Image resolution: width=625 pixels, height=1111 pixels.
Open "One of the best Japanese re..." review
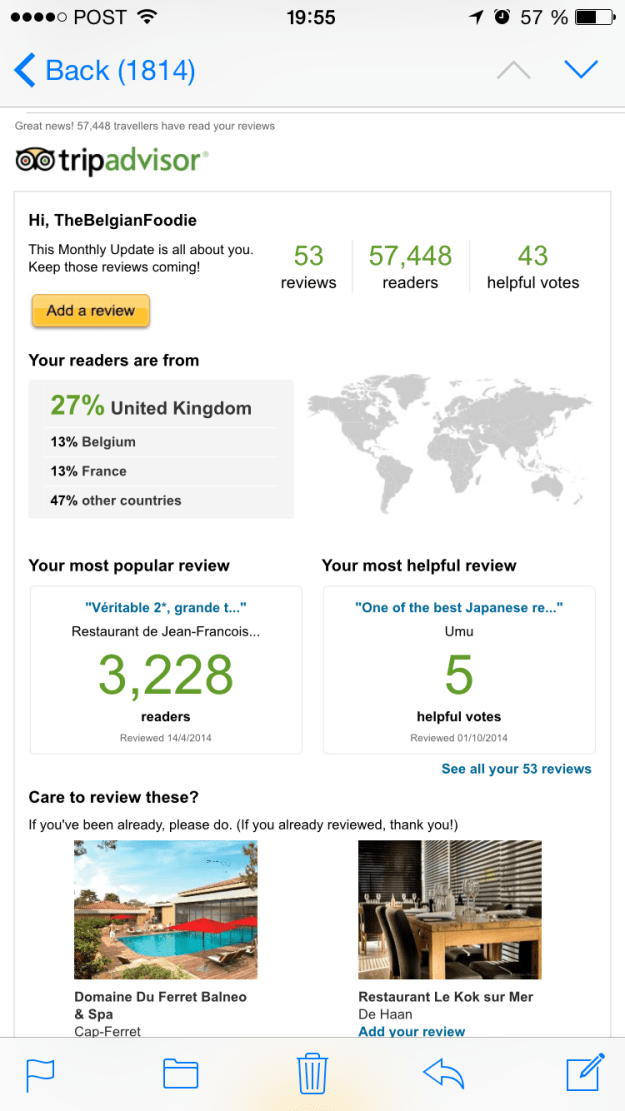(x=459, y=607)
